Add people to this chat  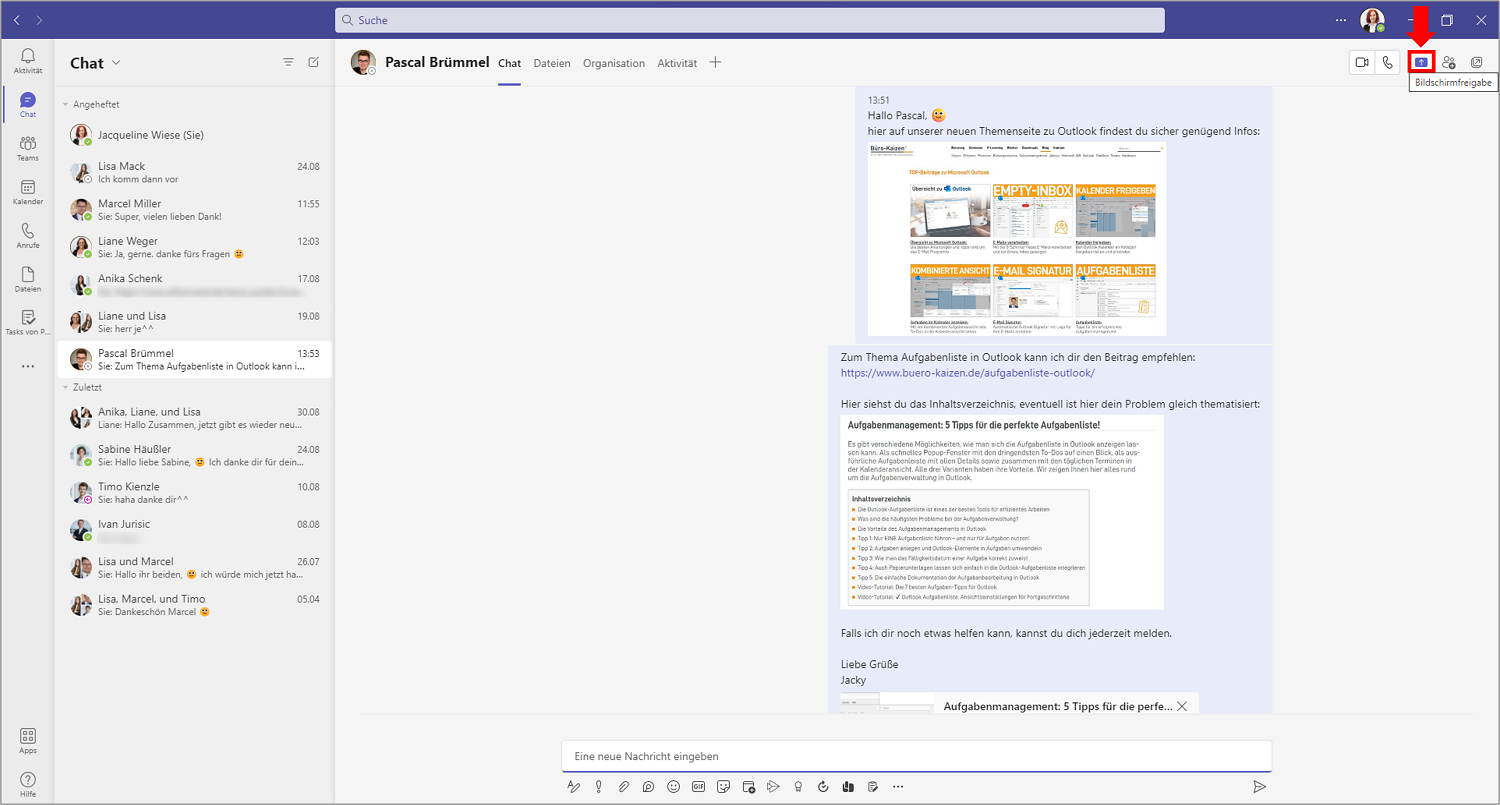pos(1449,62)
